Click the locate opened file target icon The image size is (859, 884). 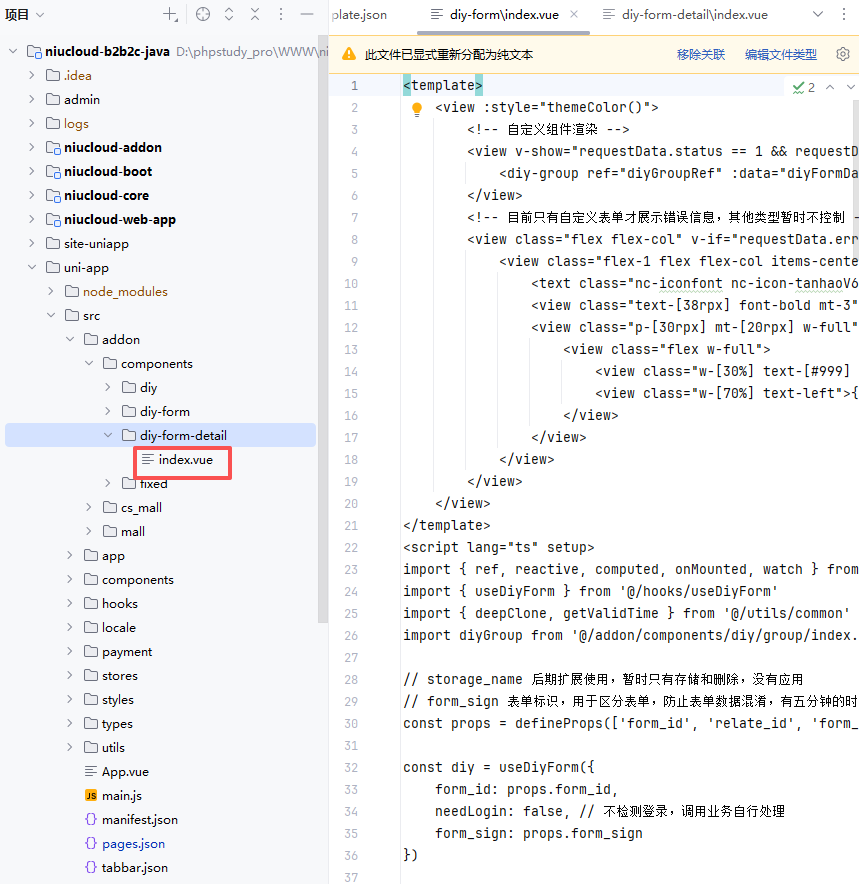(x=203, y=14)
